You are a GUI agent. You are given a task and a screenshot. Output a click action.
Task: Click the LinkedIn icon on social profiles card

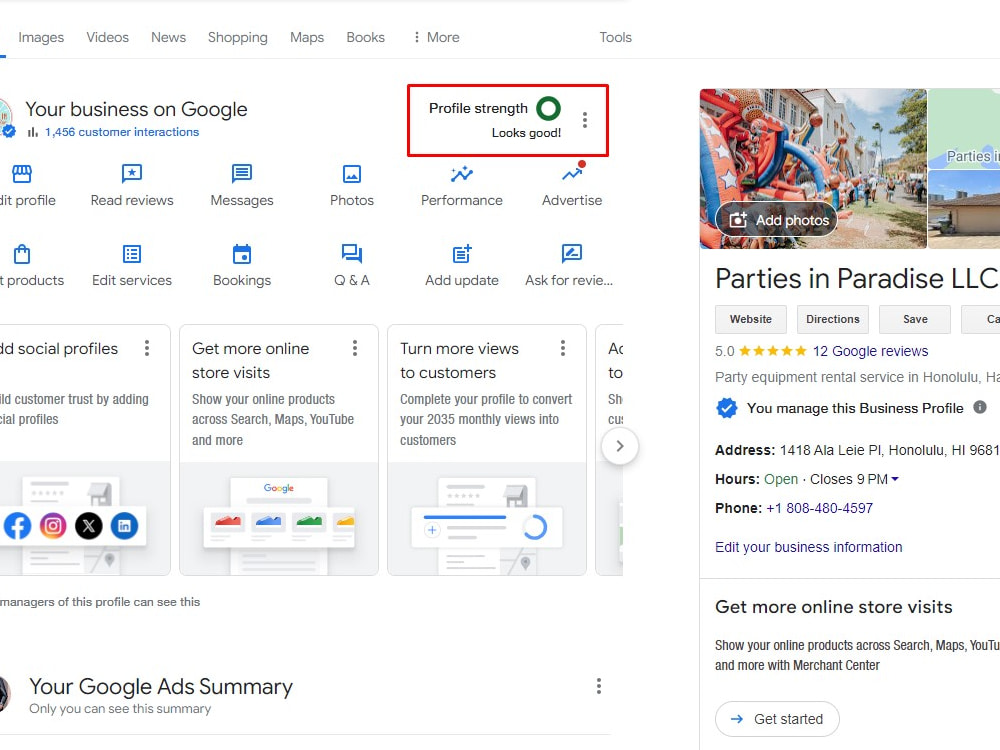click(x=124, y=526)
